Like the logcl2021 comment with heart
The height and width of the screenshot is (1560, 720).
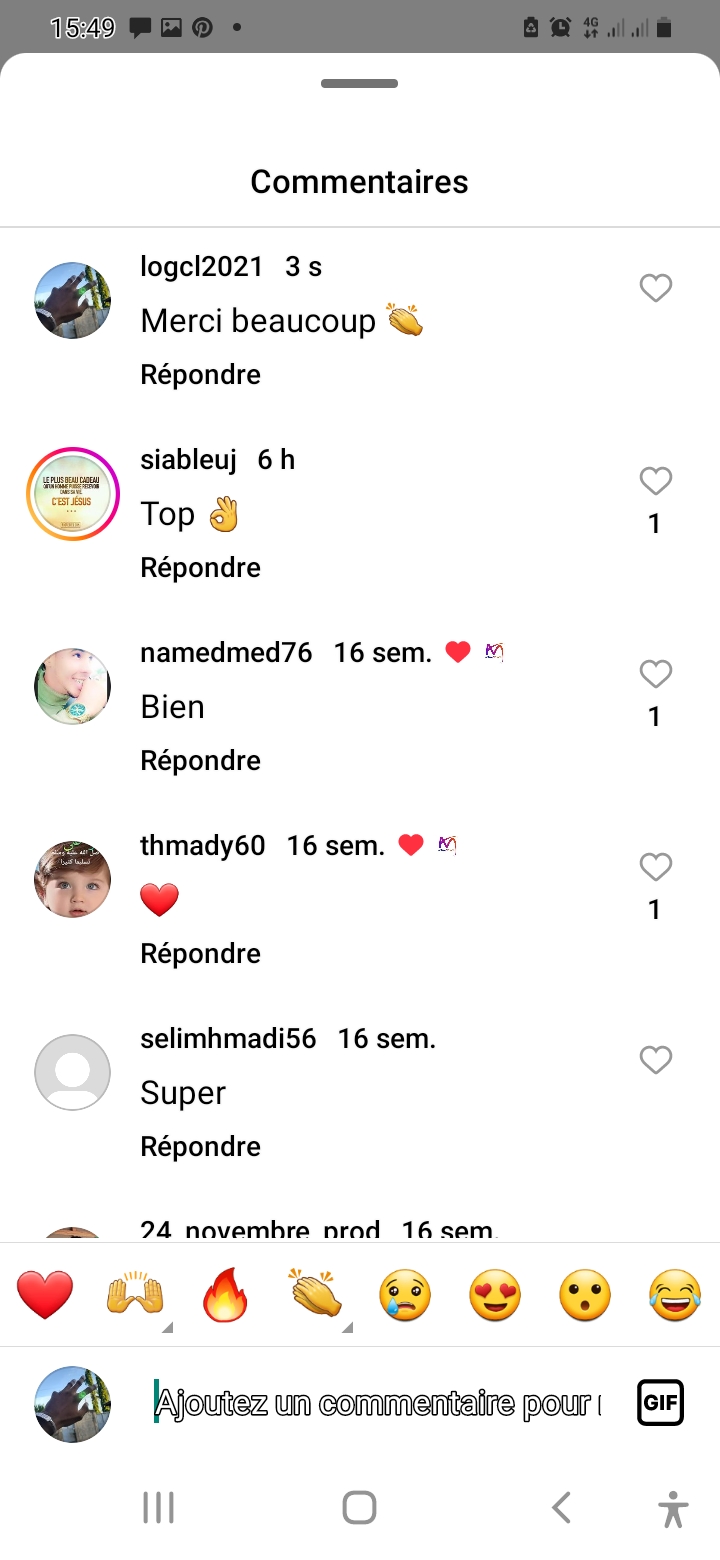click(655, 289)
